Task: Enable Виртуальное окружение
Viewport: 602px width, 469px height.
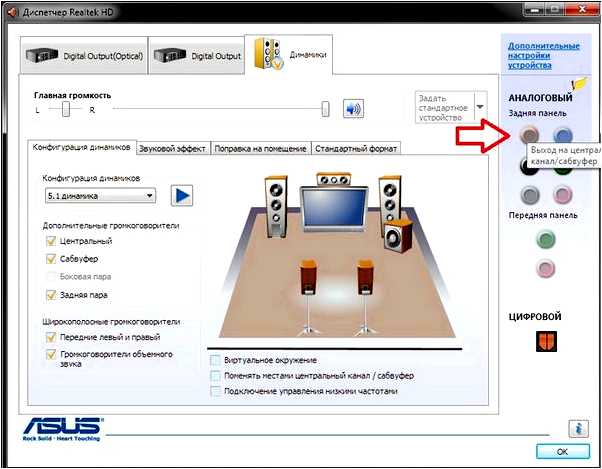Action: [215, 360]
